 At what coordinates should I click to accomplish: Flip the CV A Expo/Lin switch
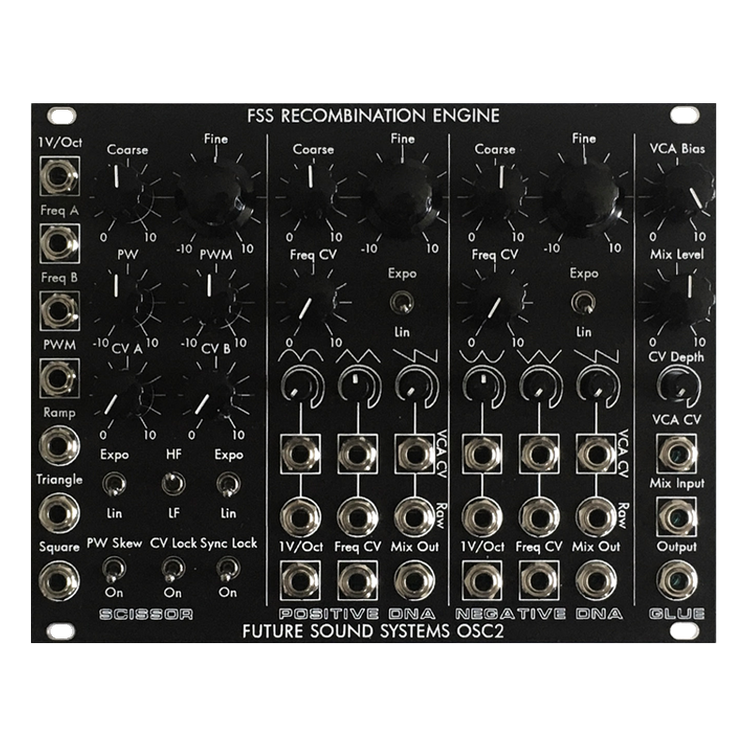click(x=114, y=484)
